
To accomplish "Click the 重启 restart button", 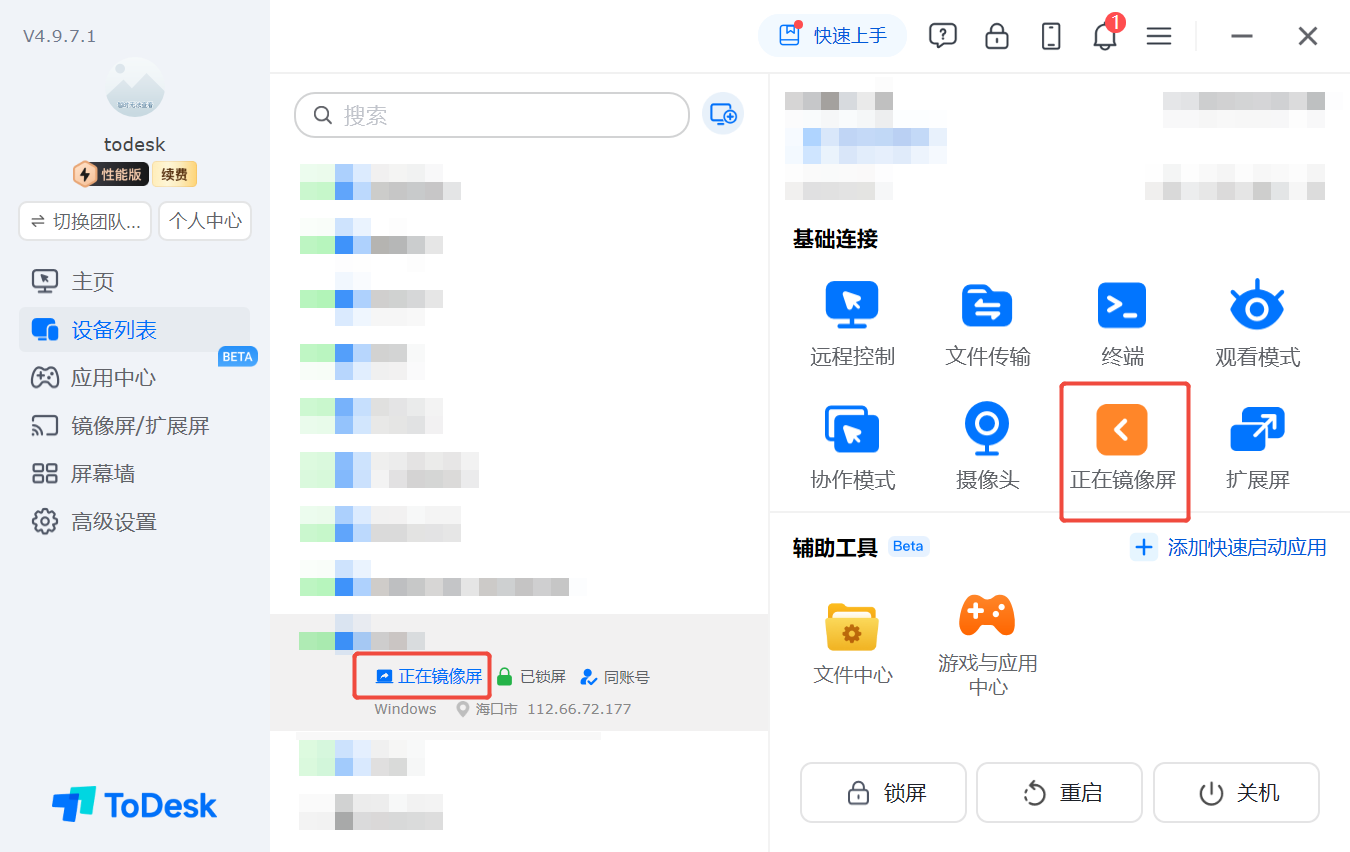I will (x=1059, y=793).
